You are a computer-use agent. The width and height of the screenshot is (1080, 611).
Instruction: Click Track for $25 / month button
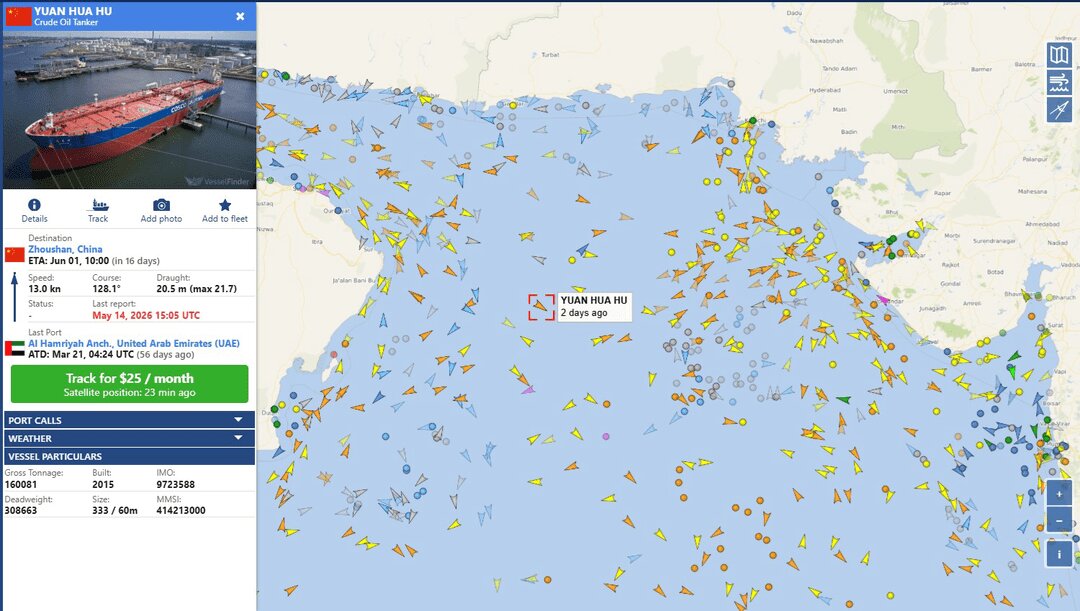129,384
